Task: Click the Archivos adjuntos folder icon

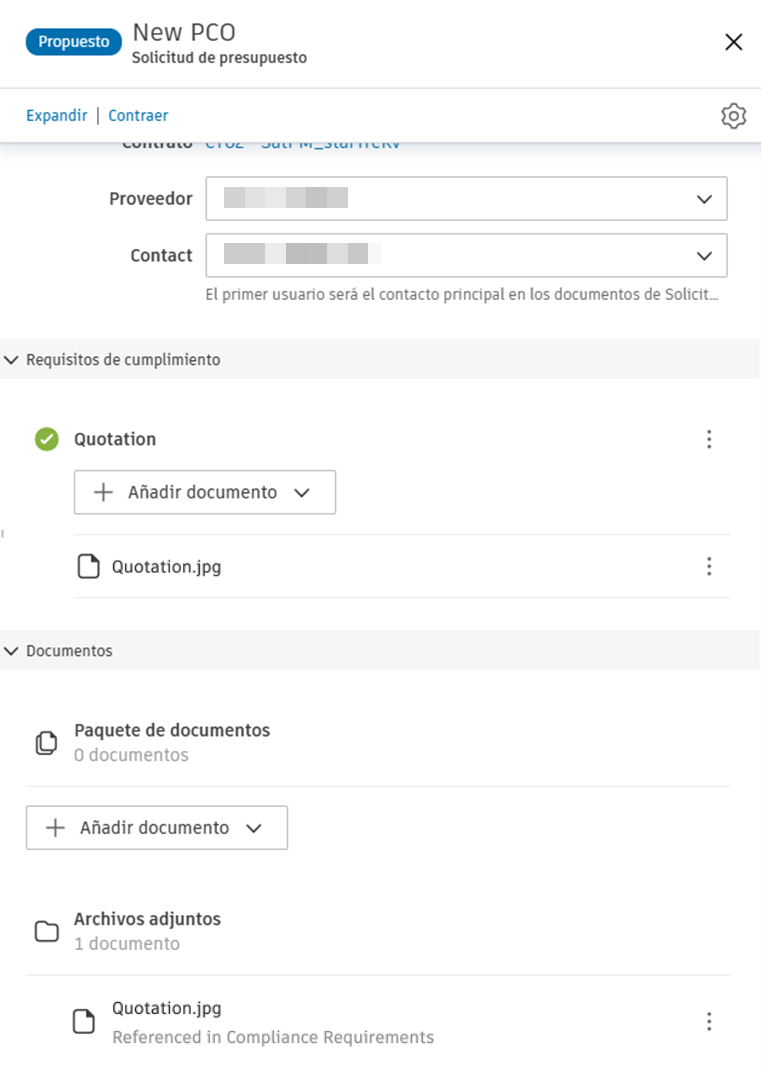Action: 45,931
